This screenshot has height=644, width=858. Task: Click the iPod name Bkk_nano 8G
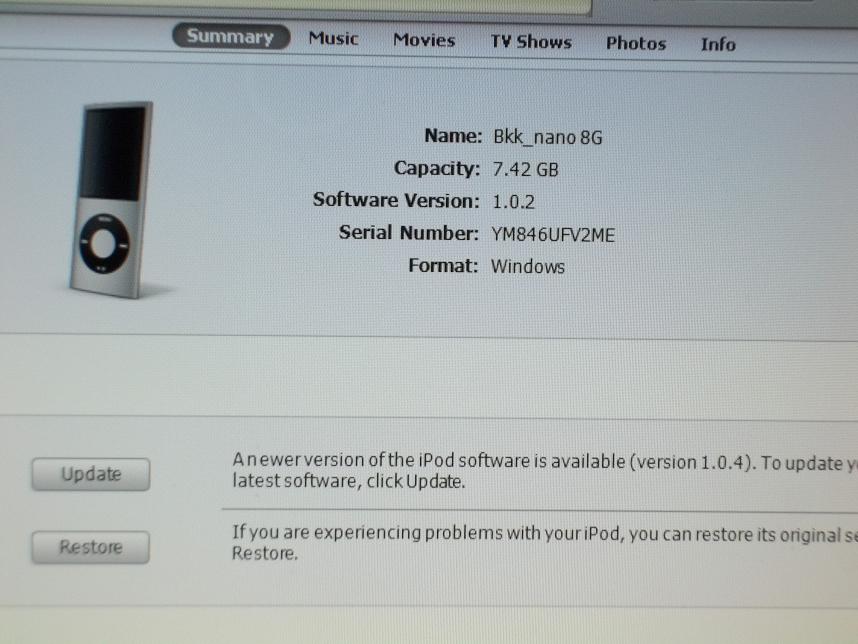click(547, 137)
